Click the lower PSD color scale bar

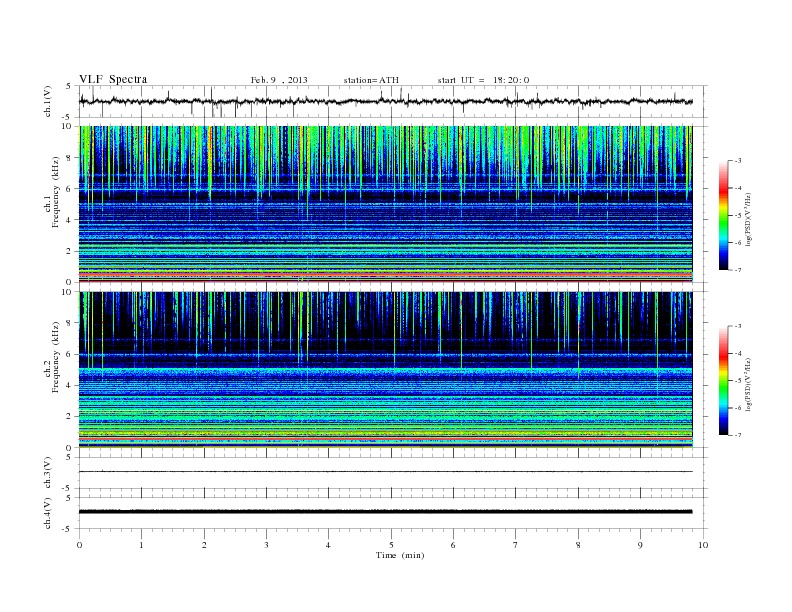coord(723,380)
